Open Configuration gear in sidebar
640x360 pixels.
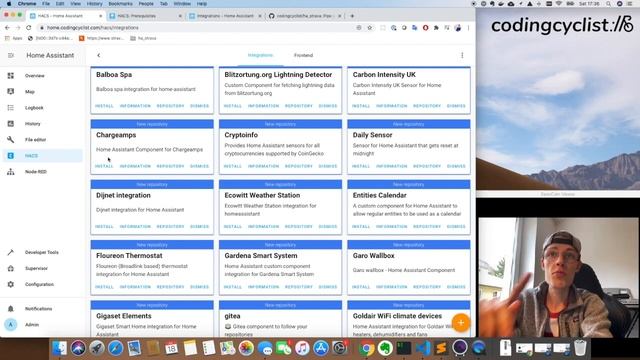[x=11, y=284]
